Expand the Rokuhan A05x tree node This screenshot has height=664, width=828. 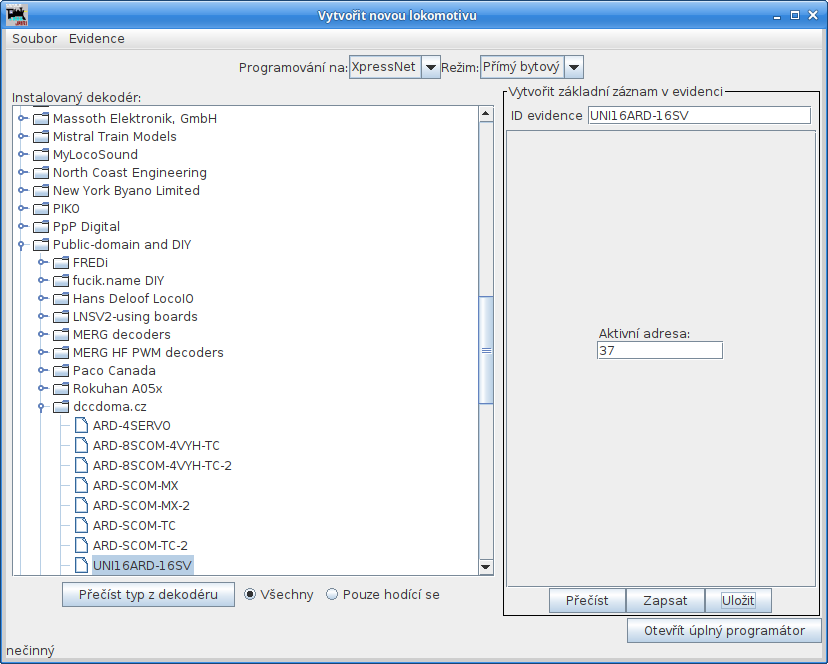click(x=42, y=389)
